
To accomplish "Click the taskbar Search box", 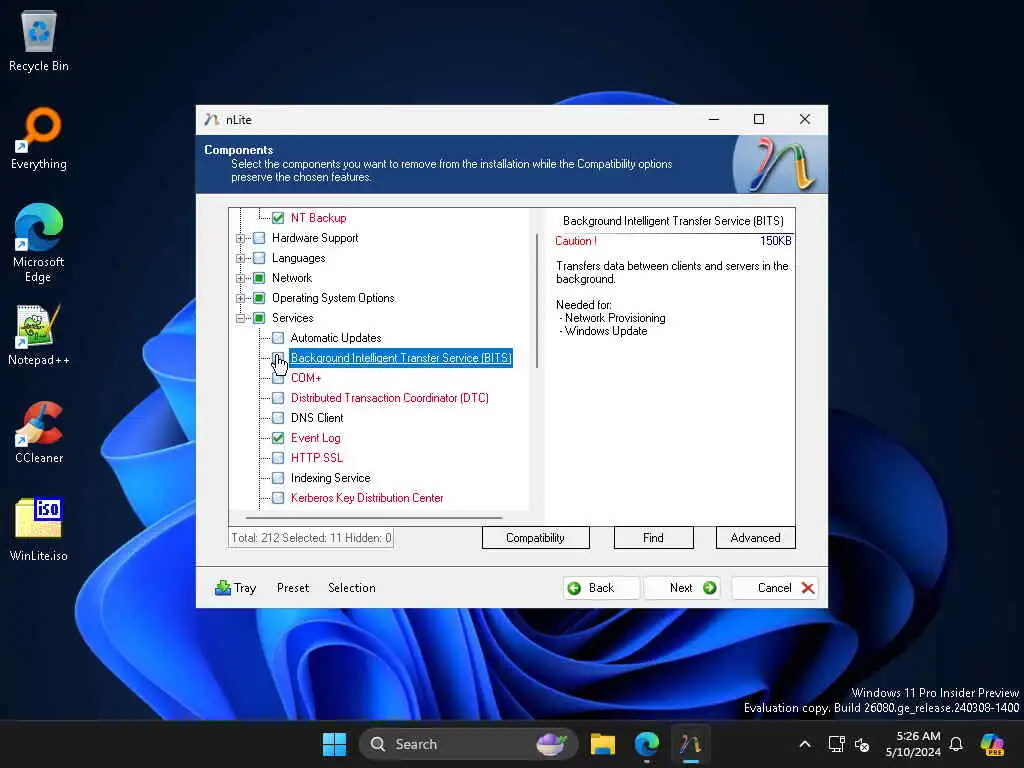I will point(468,744).
